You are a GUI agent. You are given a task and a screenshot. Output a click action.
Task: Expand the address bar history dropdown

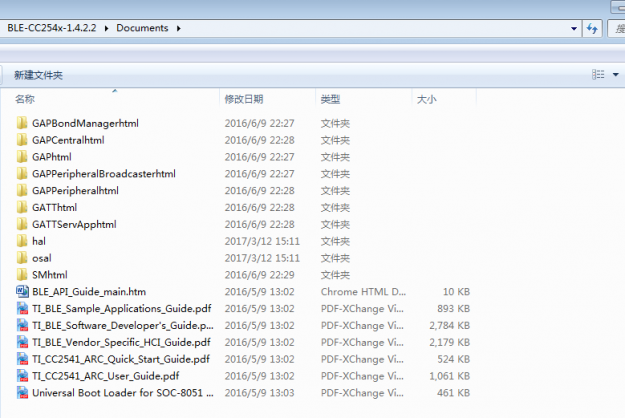pyautogui.click(x=574, y=28)
